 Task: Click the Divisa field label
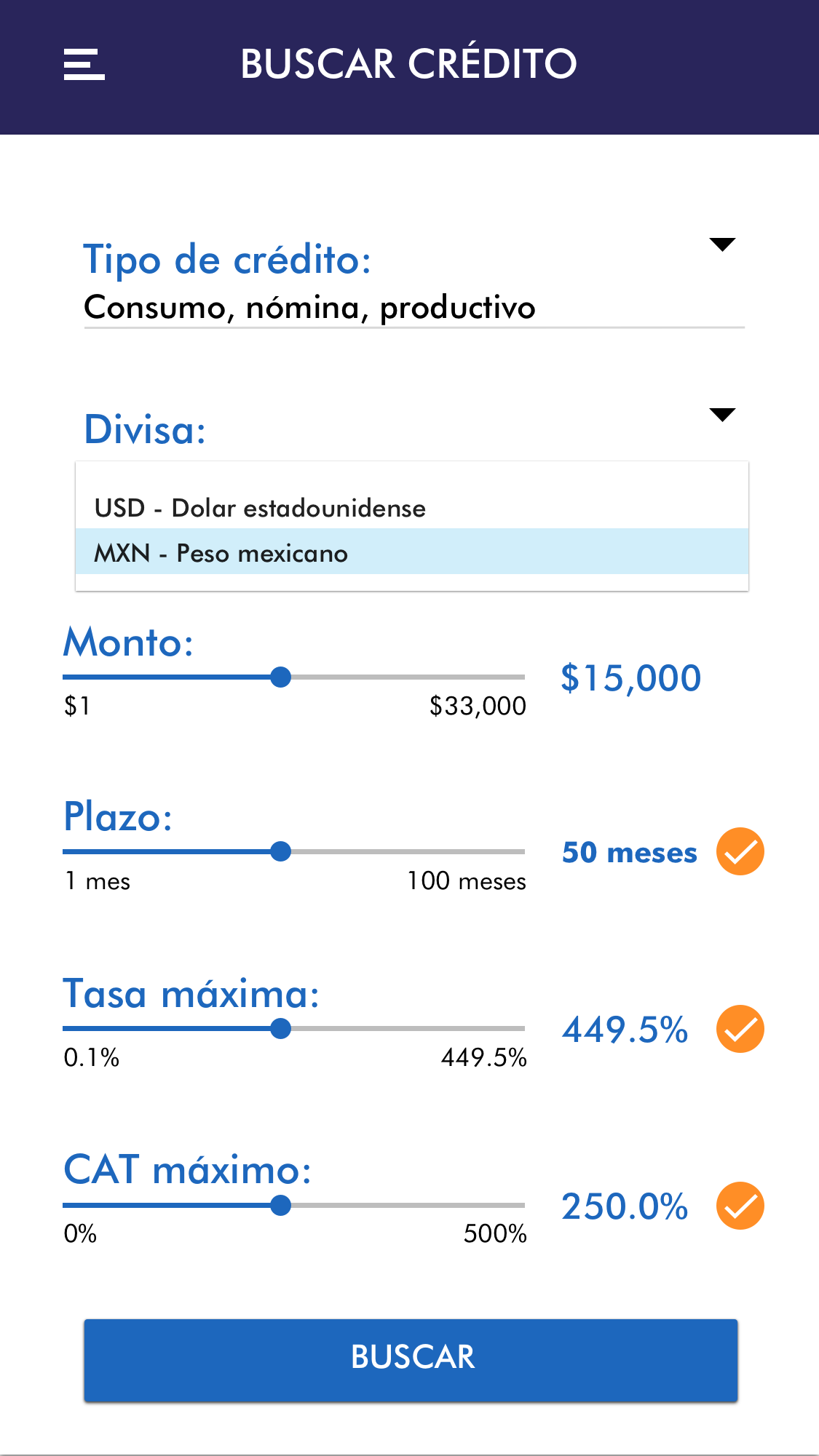coord(145,429)
